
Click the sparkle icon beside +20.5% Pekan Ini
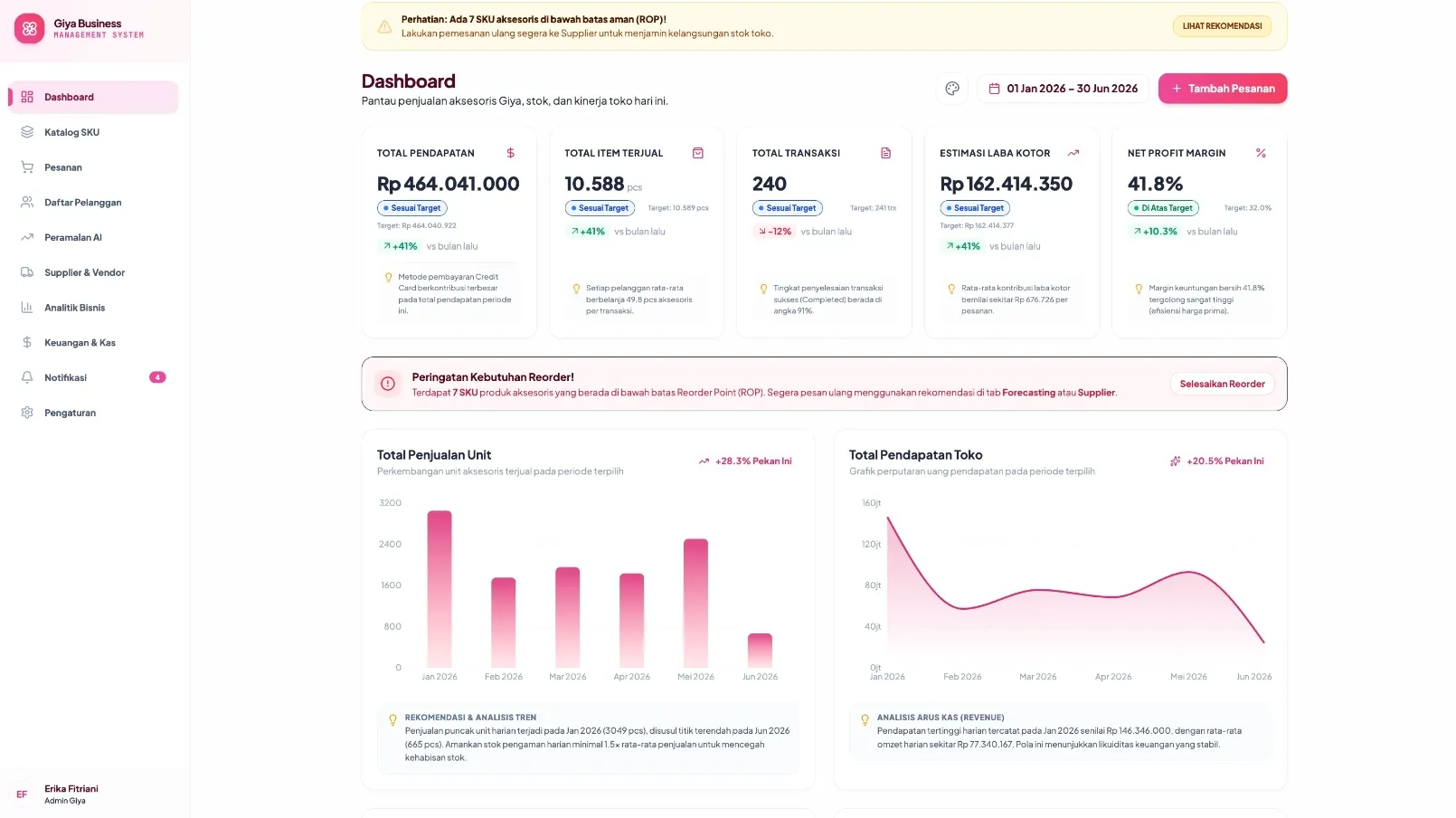1176,461
